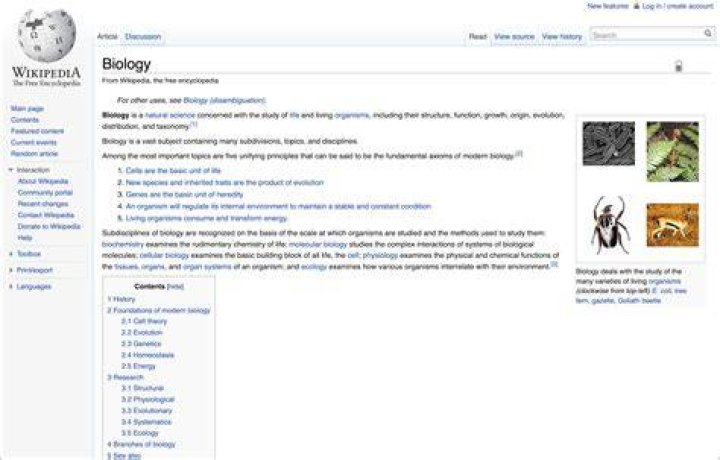This screenshot has width=720, height=460.
Task: Open the gazelle image thumbnail
Action: 673,225
